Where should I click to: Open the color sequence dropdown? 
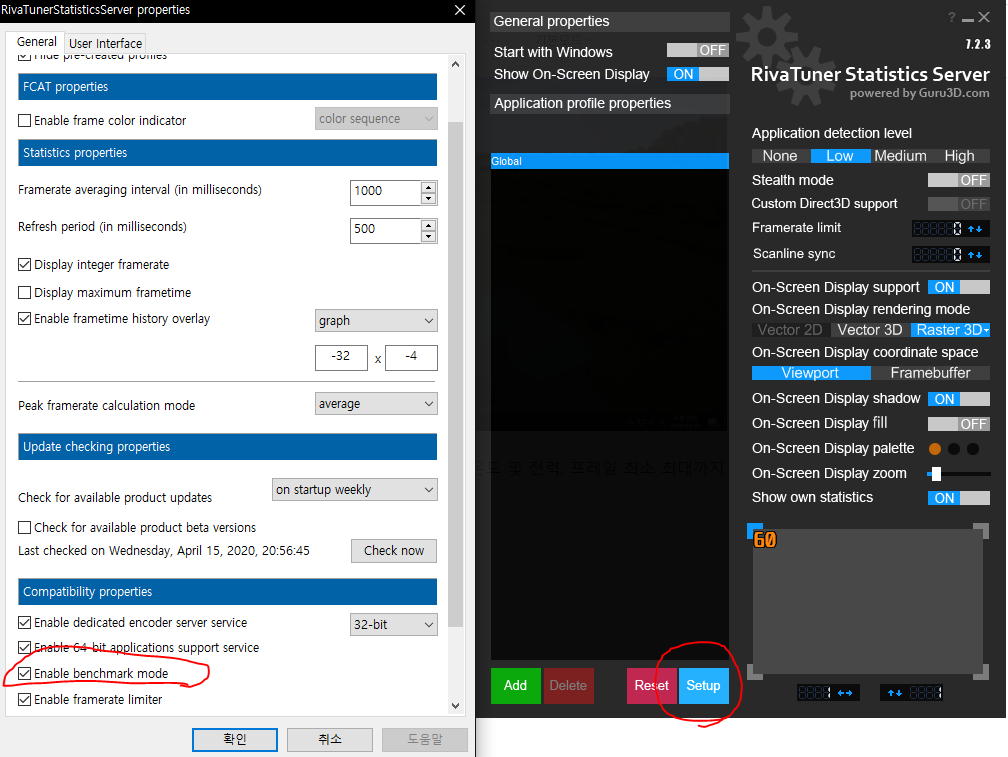tap(376, 119)
